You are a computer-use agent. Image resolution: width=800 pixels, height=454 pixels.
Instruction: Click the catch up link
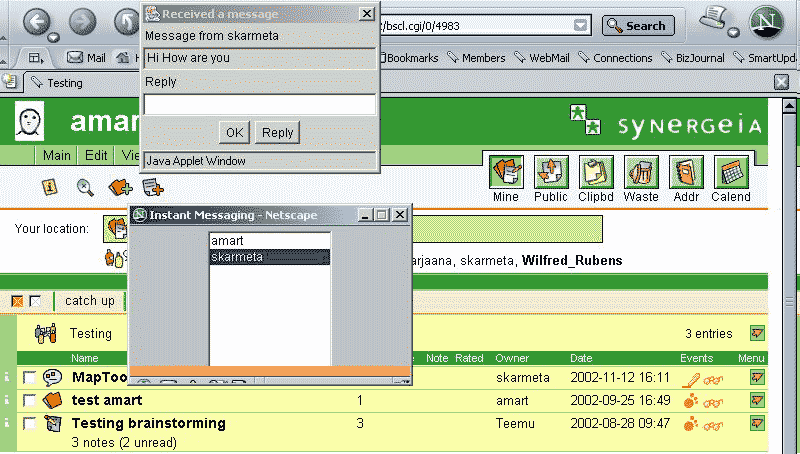(90, 301)
